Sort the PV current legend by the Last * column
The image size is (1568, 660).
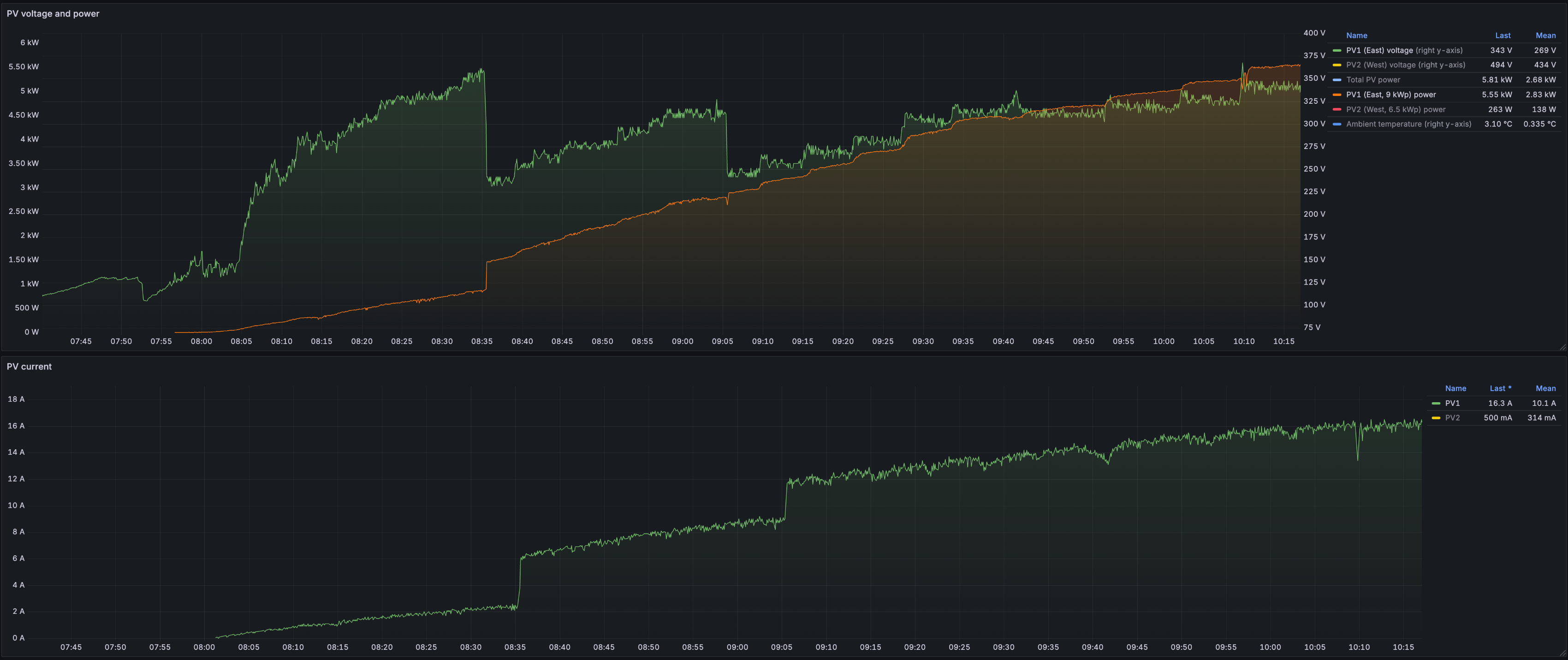(x=1500, y=388)
